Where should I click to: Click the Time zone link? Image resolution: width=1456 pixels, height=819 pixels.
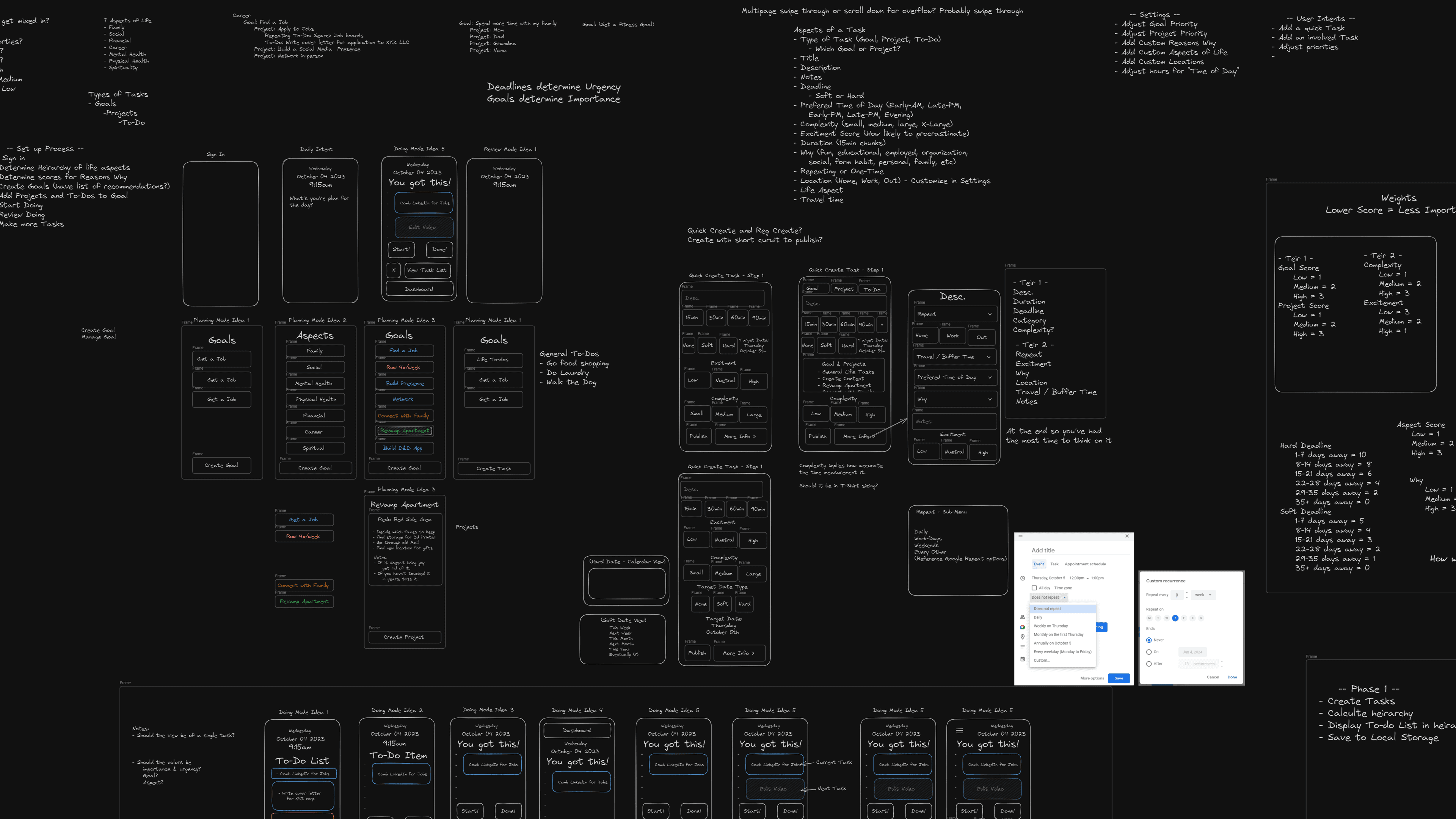coord(1063,588)
